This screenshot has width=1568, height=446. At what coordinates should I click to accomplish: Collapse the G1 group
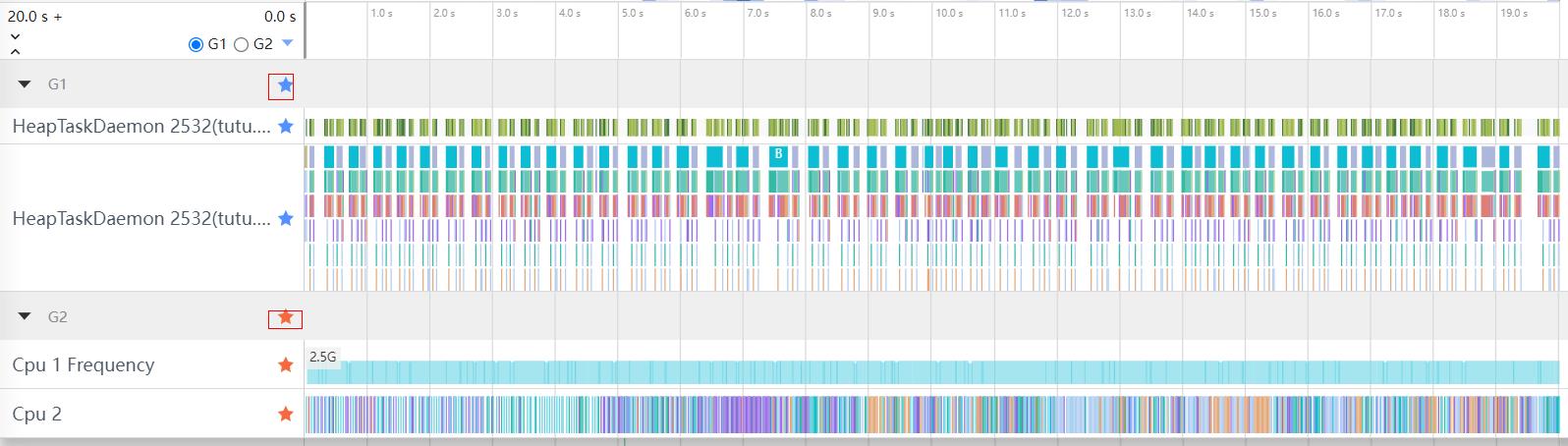coord(26,84)
